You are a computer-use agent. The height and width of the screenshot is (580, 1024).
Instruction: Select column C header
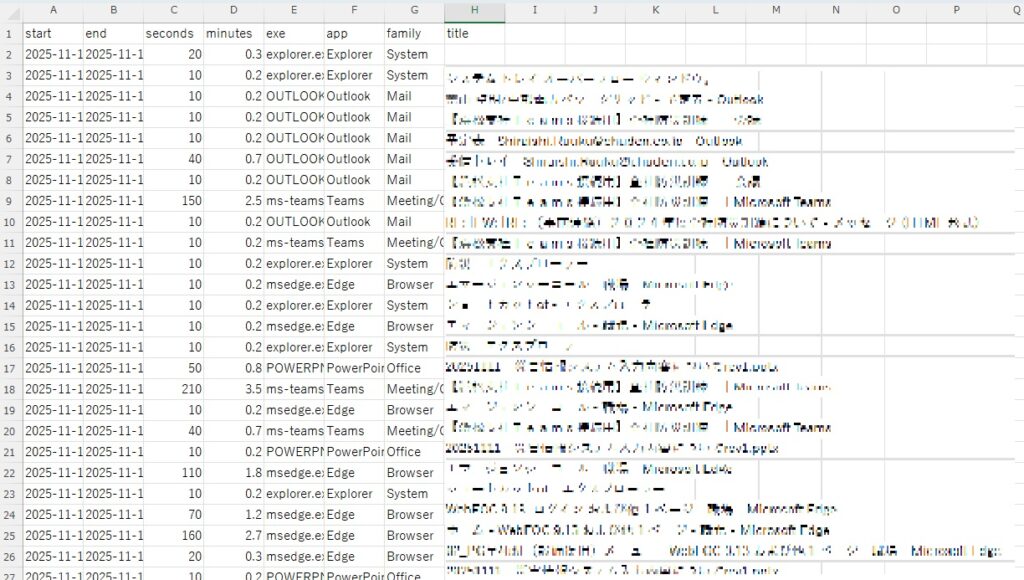coord(173,9)
